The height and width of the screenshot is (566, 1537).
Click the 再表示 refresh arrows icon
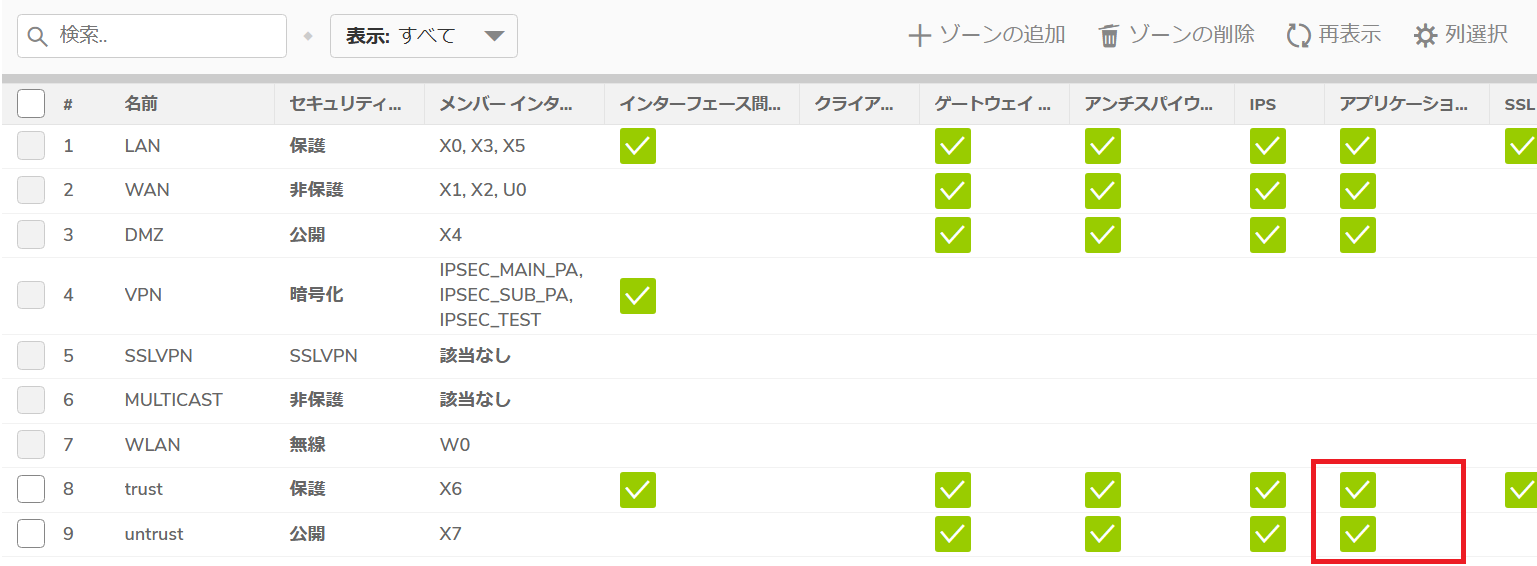[x=1298, y=36]
